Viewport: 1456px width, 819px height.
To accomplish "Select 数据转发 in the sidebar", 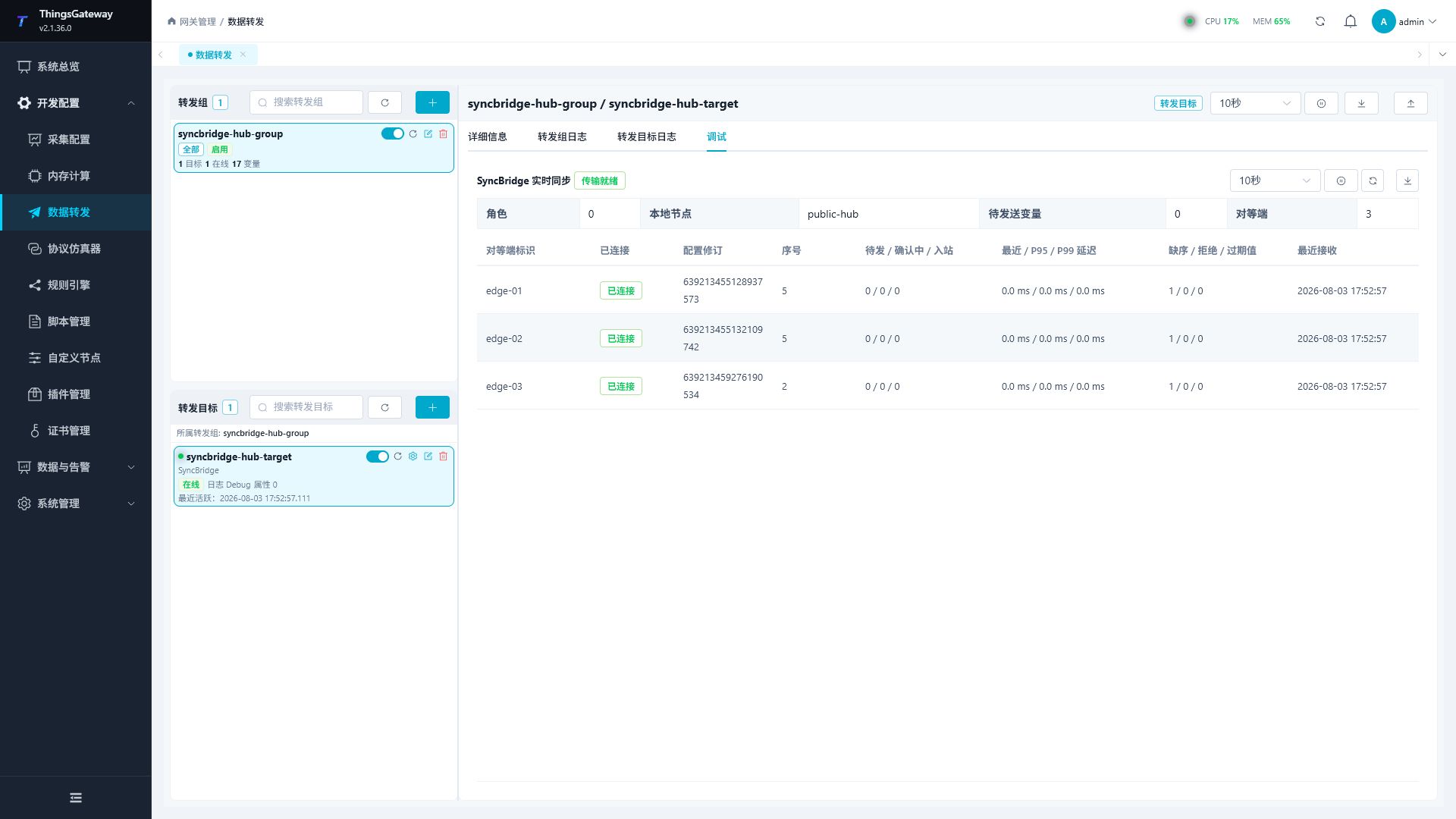I will point(76,212).
